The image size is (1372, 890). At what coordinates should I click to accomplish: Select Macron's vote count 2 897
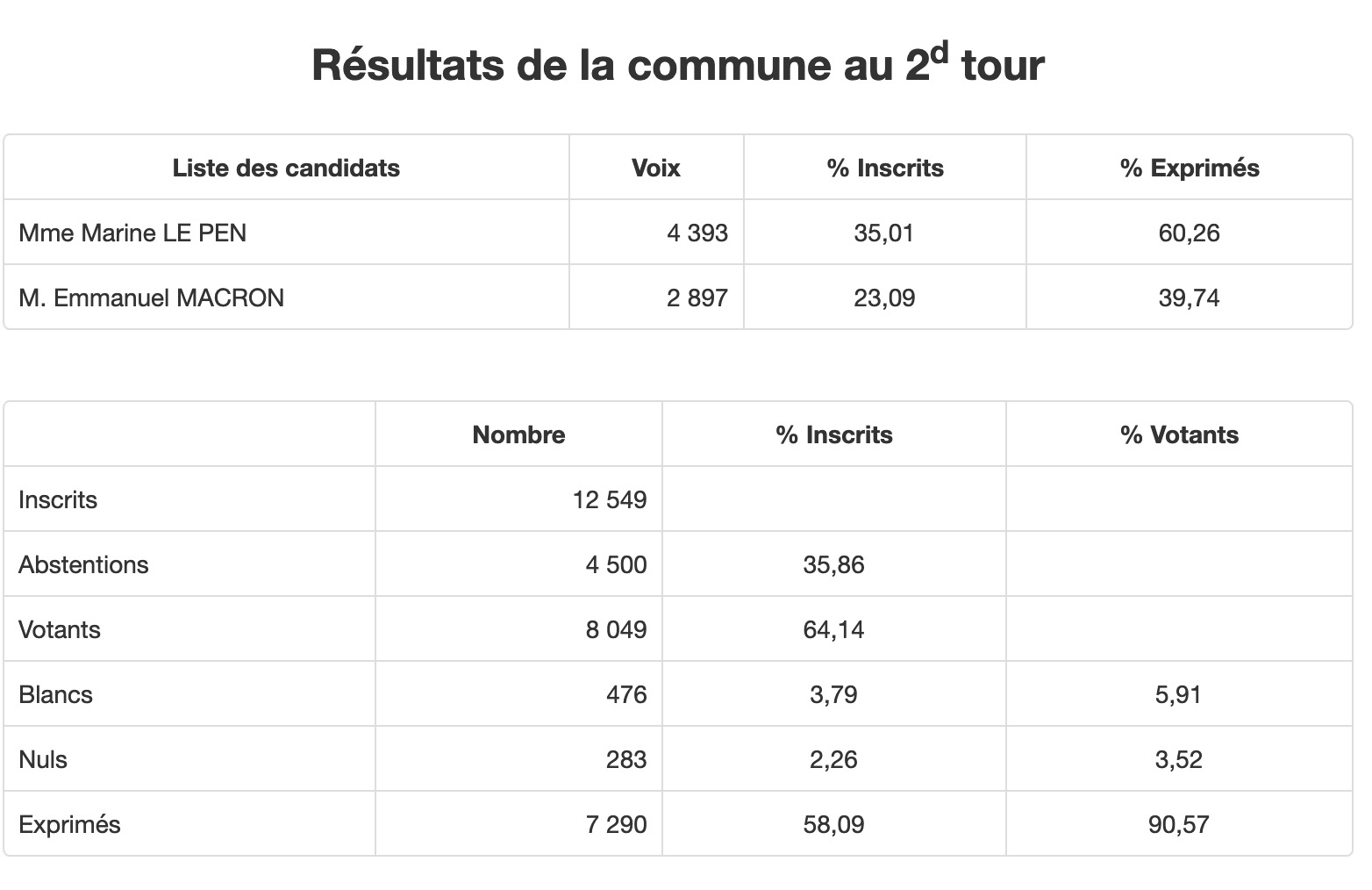[x=697, y=298]
